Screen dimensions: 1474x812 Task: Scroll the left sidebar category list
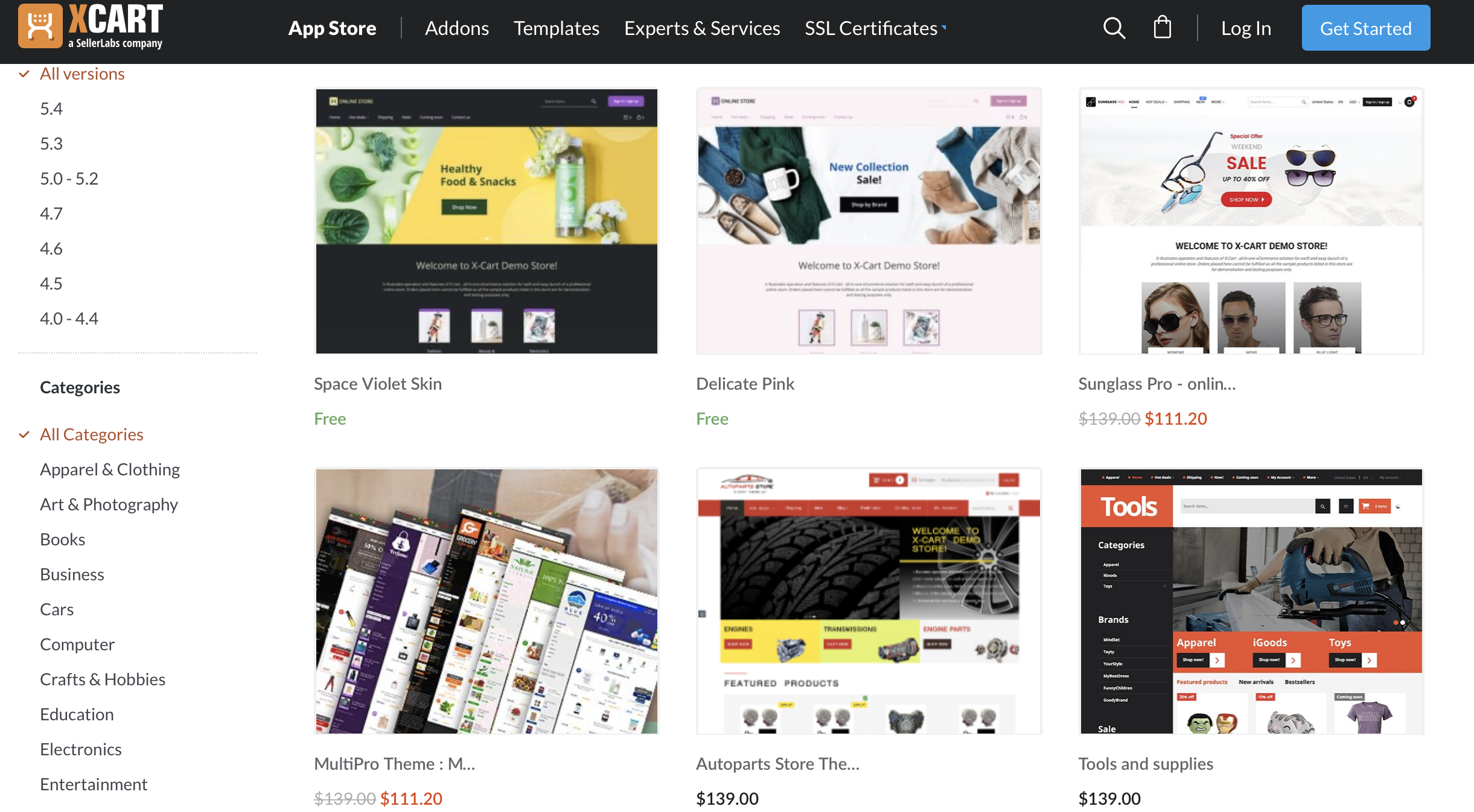click(x=140, y=600)
